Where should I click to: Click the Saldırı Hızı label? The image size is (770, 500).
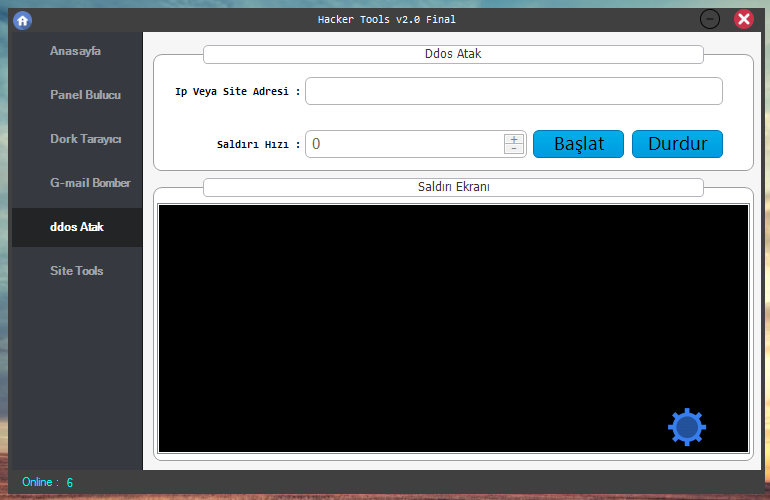click(258, 144)
